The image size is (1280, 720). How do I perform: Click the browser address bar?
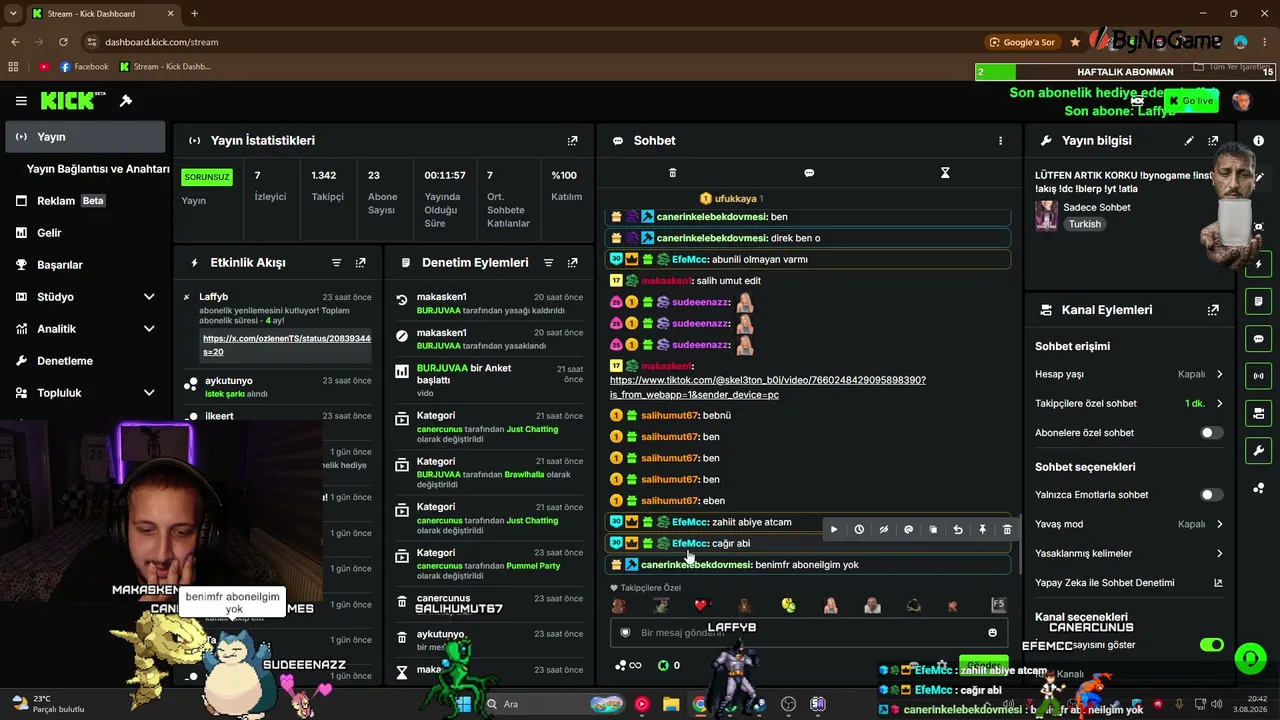[x=530, y=42]
